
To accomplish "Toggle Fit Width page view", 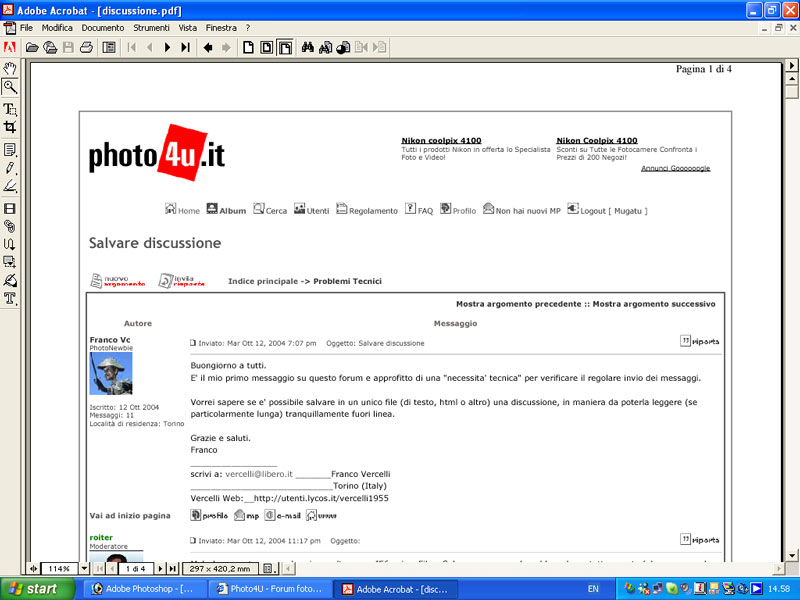I will pyautogui.click(x=285, y=47).
